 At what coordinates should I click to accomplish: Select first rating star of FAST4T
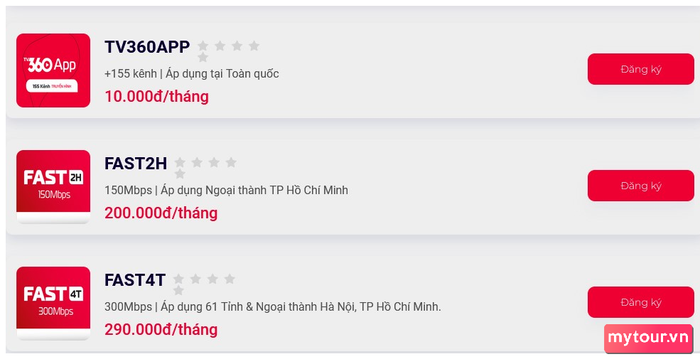pos(178,279)
